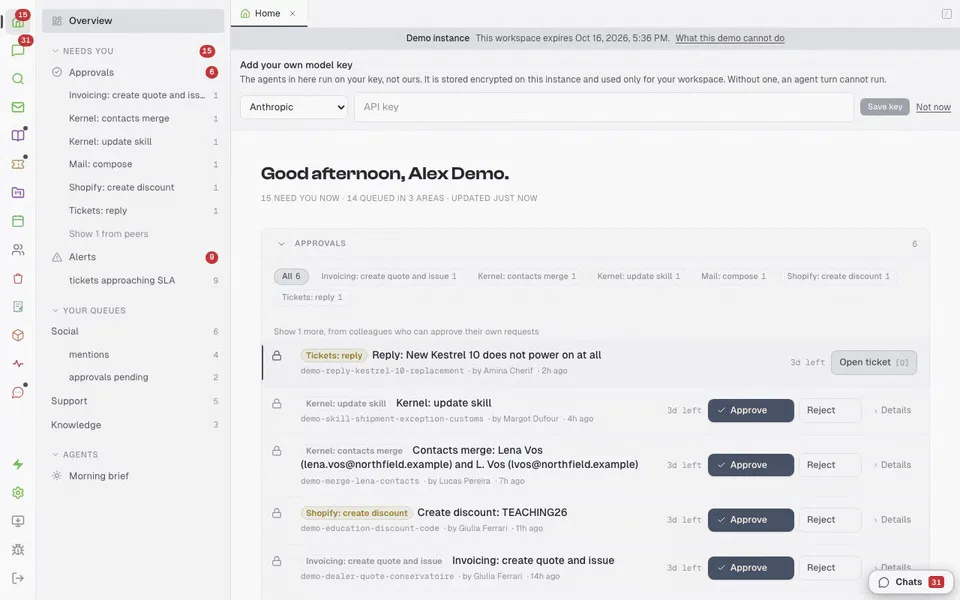Approve the Create discount: TEACHING26 request

coord(751,520)
